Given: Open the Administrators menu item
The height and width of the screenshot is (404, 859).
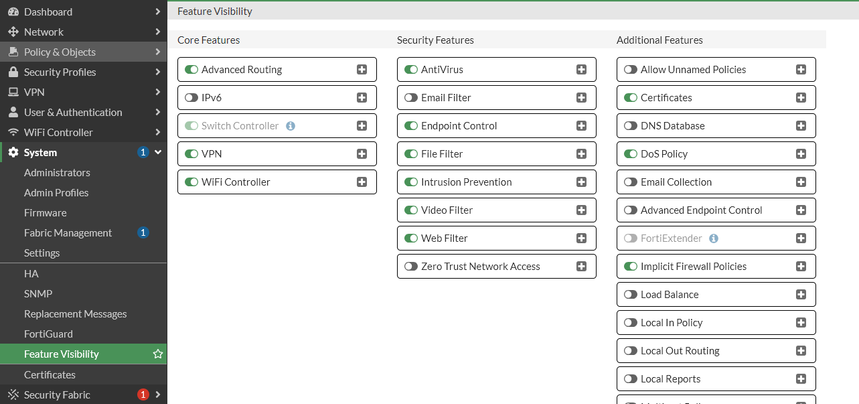Looking at the screenshot, I should coord(57,173).
